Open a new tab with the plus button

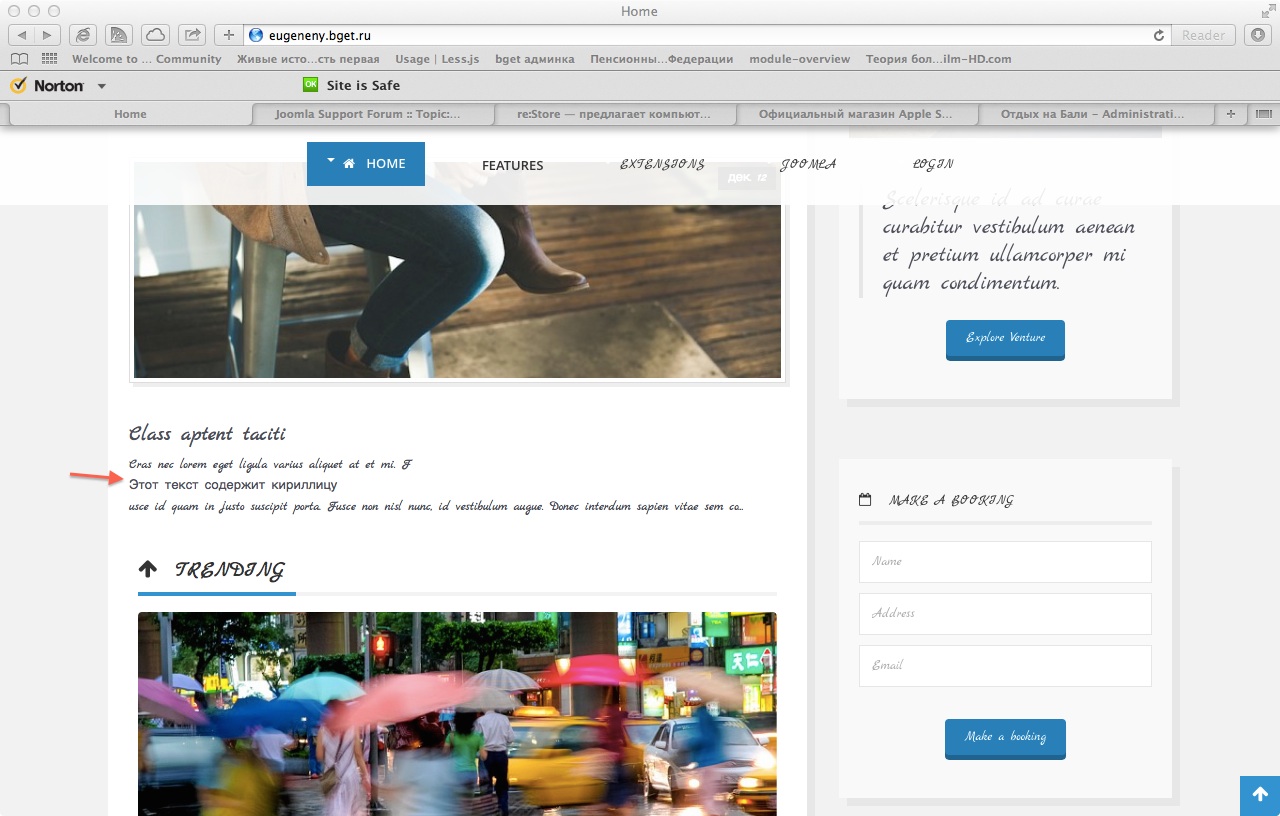coord(1230,114)
